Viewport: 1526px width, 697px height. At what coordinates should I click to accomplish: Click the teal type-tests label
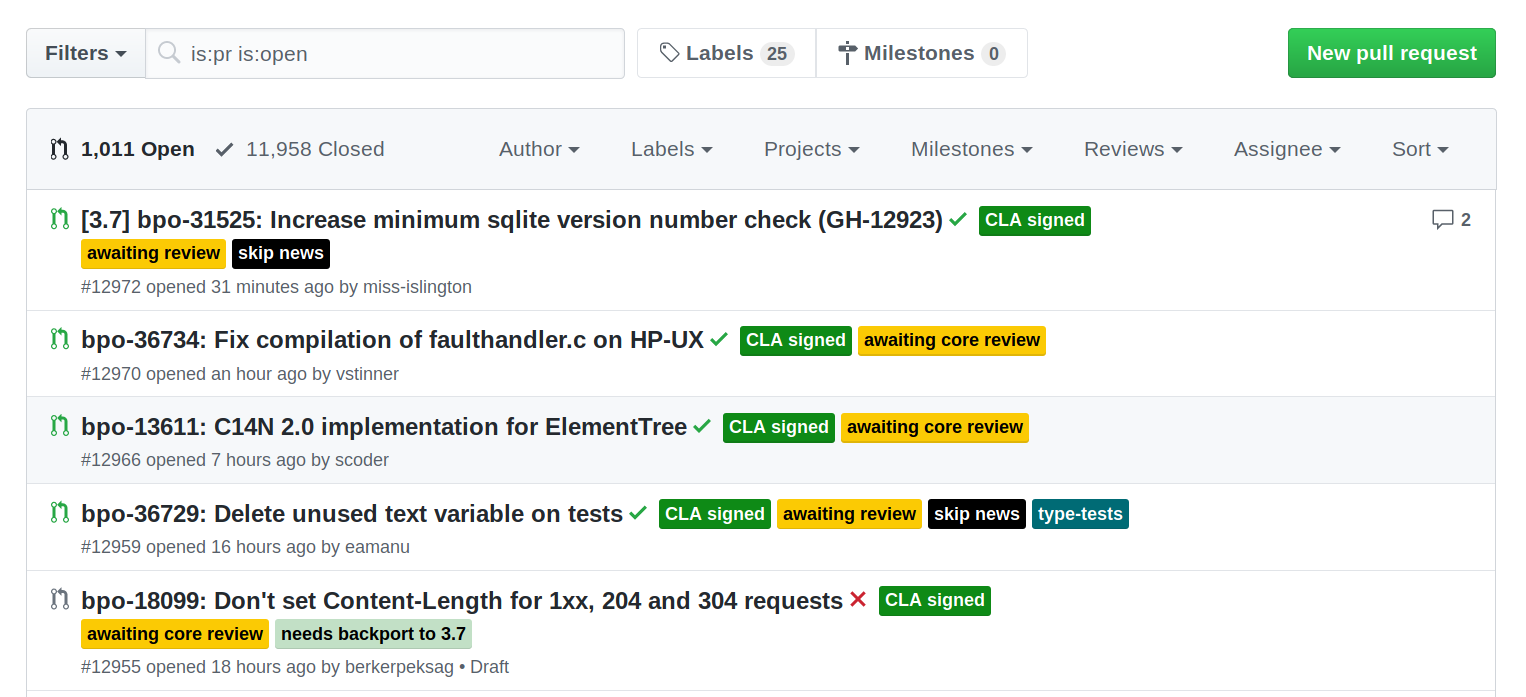click(x=1080, y=514)
